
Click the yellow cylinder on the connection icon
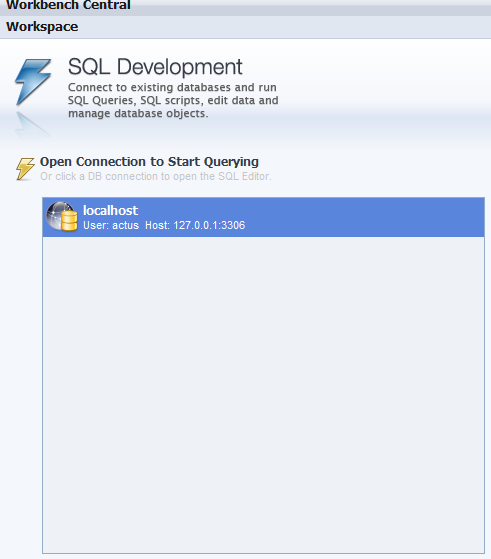click(69, 221)
